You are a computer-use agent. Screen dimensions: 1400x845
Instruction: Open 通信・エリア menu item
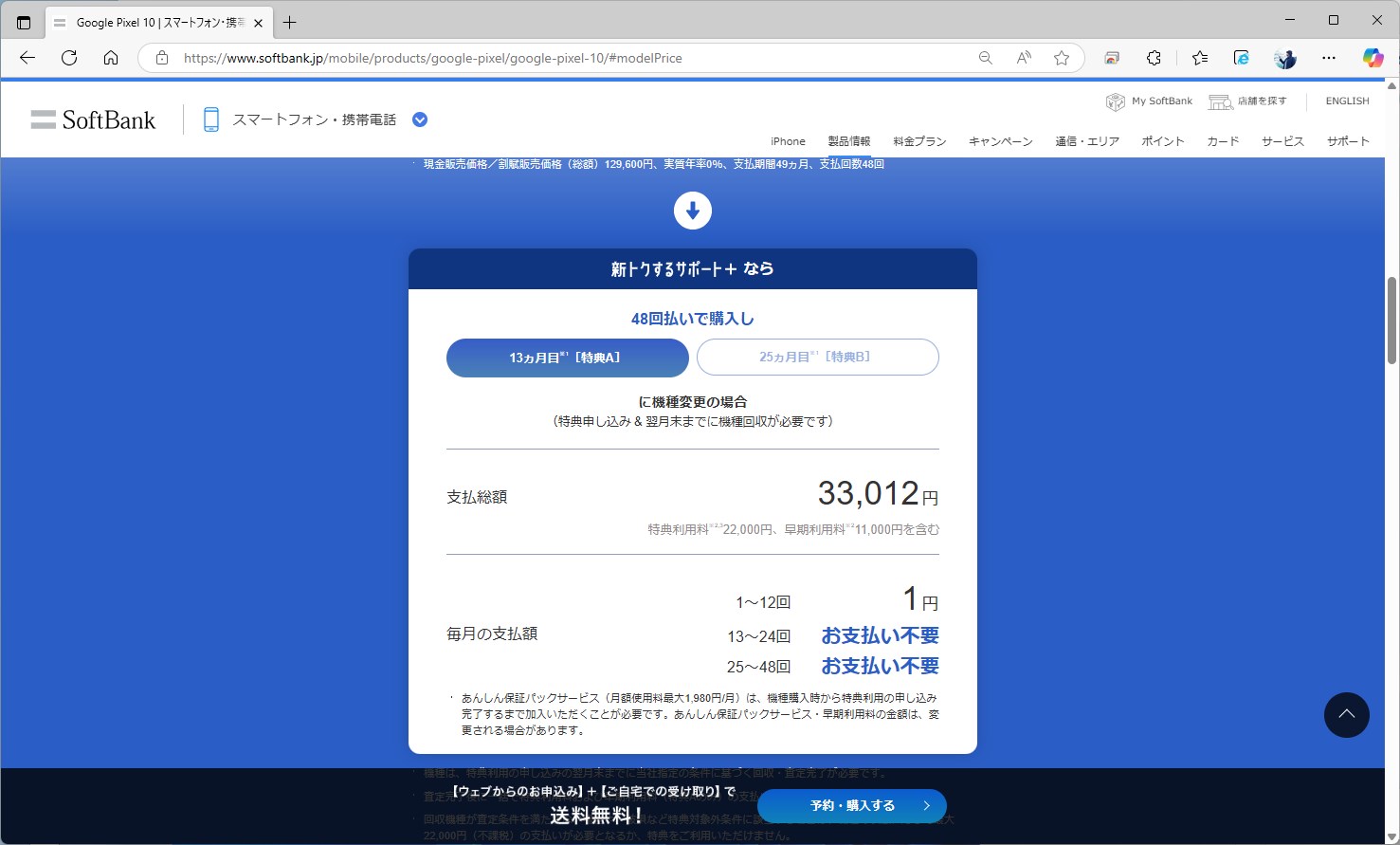pyautogui.click(x=1087, y=141)
